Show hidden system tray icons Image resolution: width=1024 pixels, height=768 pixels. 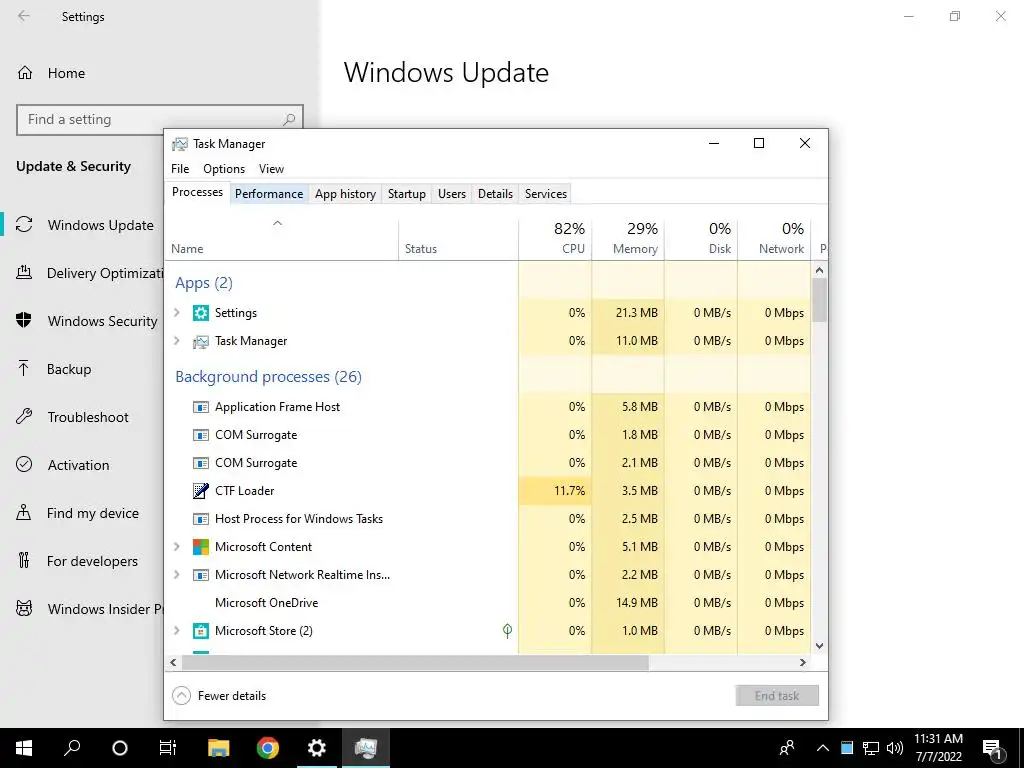pos(823,748)
